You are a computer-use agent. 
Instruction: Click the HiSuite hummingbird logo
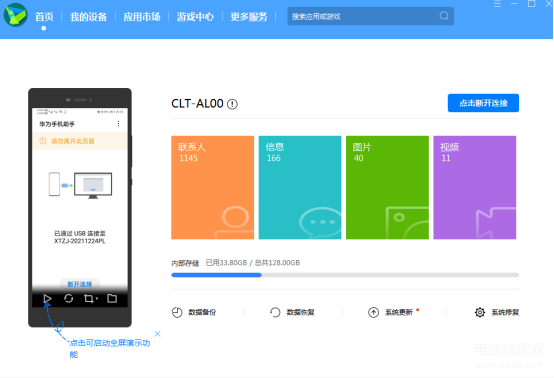tap(15, 15)
